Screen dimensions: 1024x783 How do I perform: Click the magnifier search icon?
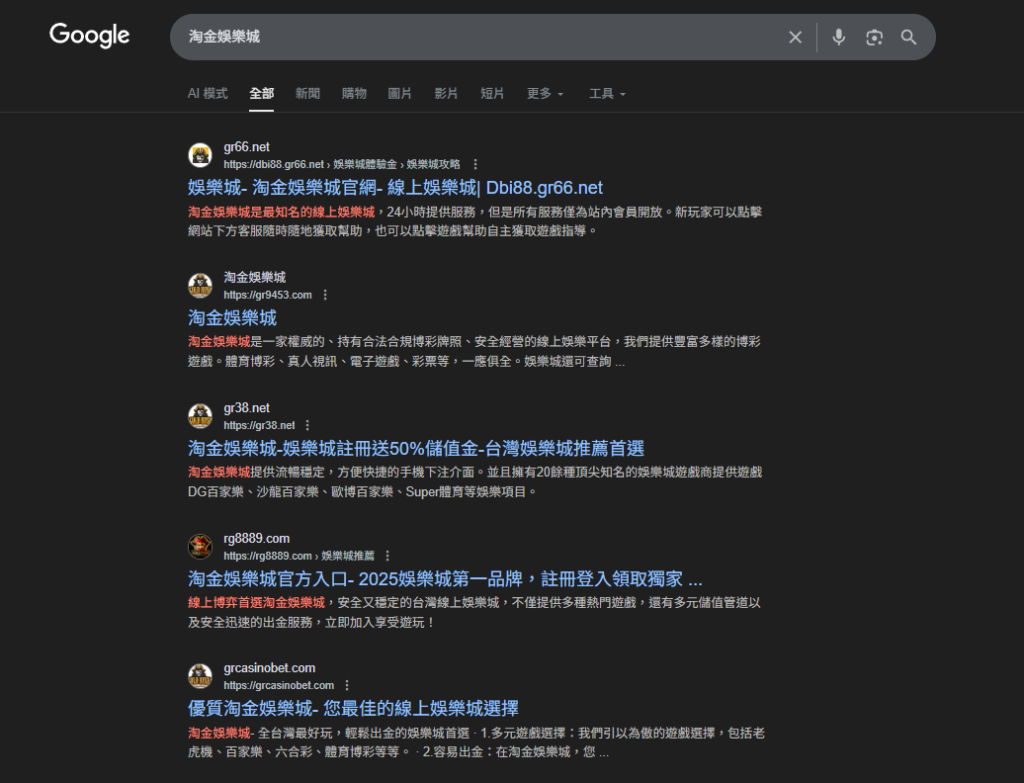tap(908, 37)
